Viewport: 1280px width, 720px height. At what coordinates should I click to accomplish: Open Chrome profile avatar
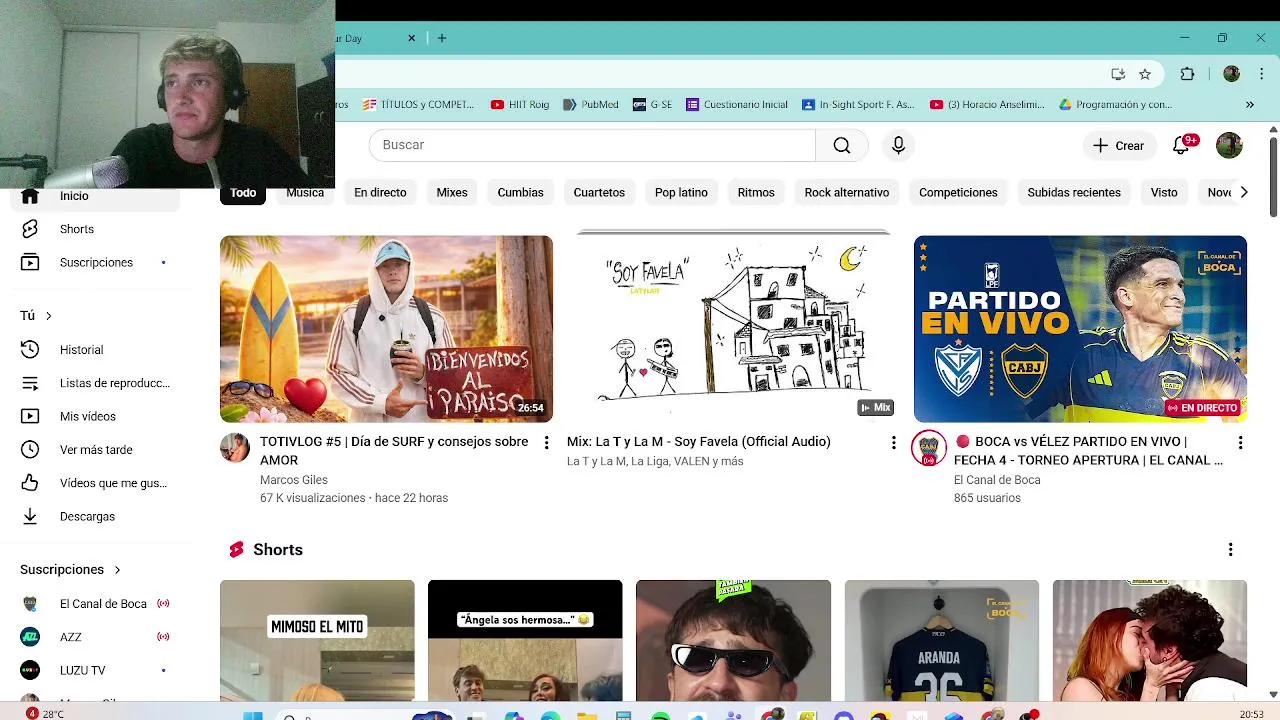(x=1231, y=74)
